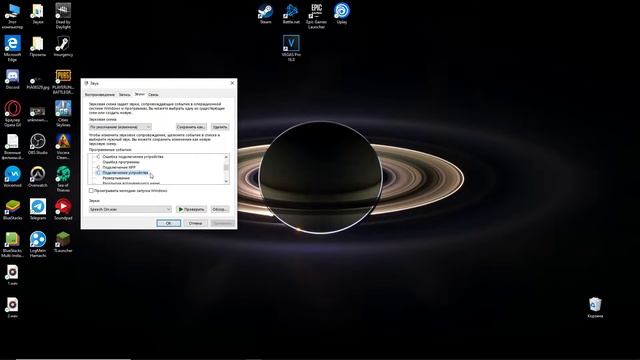Open the Soundpad shortcut
Screen dimensions: 640x360
[x=63, y=210]
